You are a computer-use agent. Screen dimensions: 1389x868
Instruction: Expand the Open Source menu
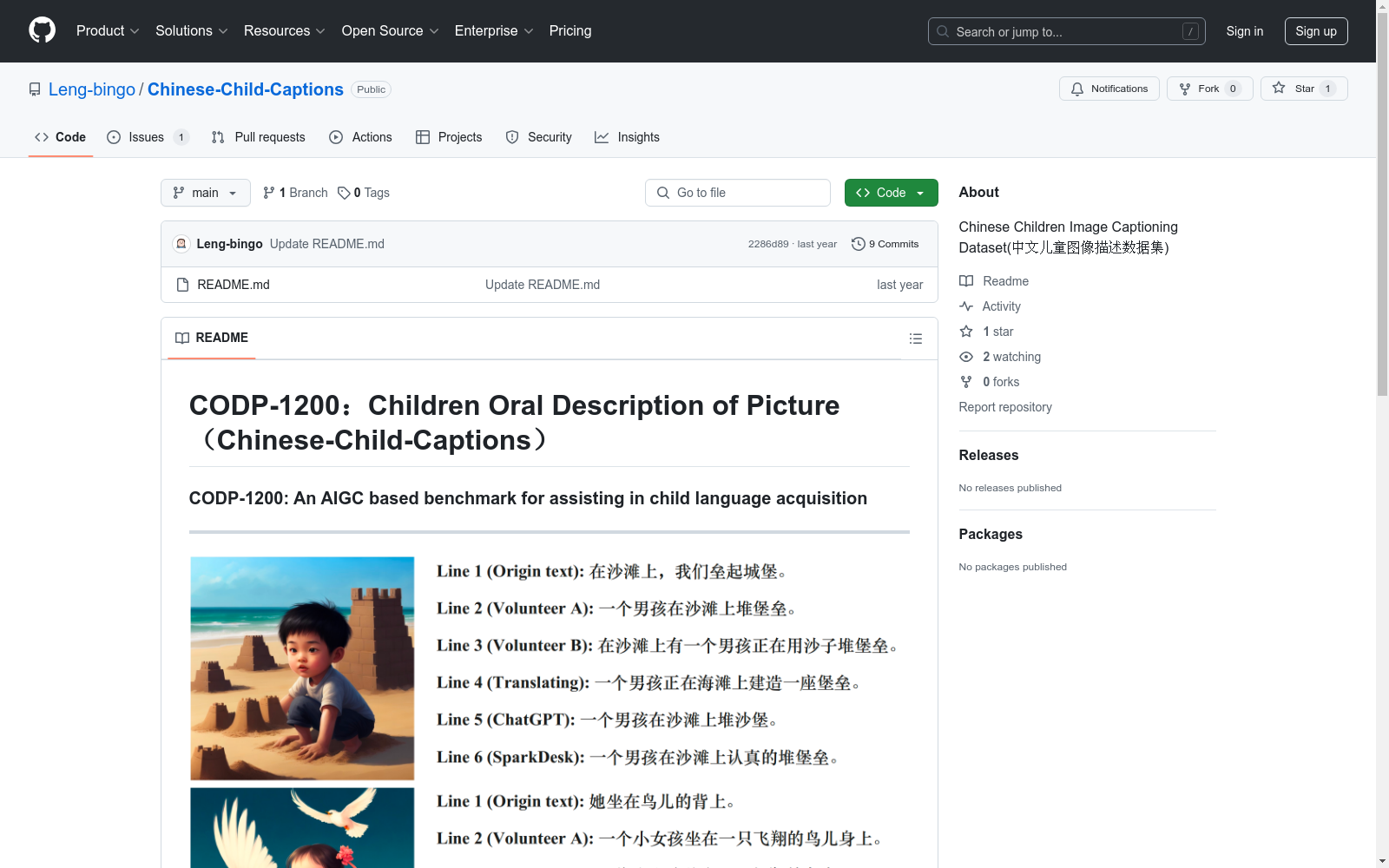point(391,30)
